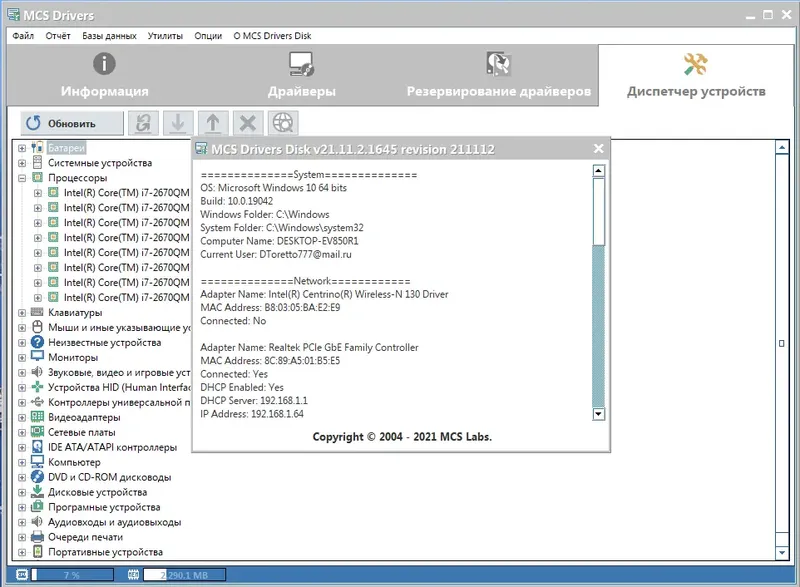This screenshot has height=587, width=800.
Task: Click the CPU icon in status bar
Action: pos(22,575)
